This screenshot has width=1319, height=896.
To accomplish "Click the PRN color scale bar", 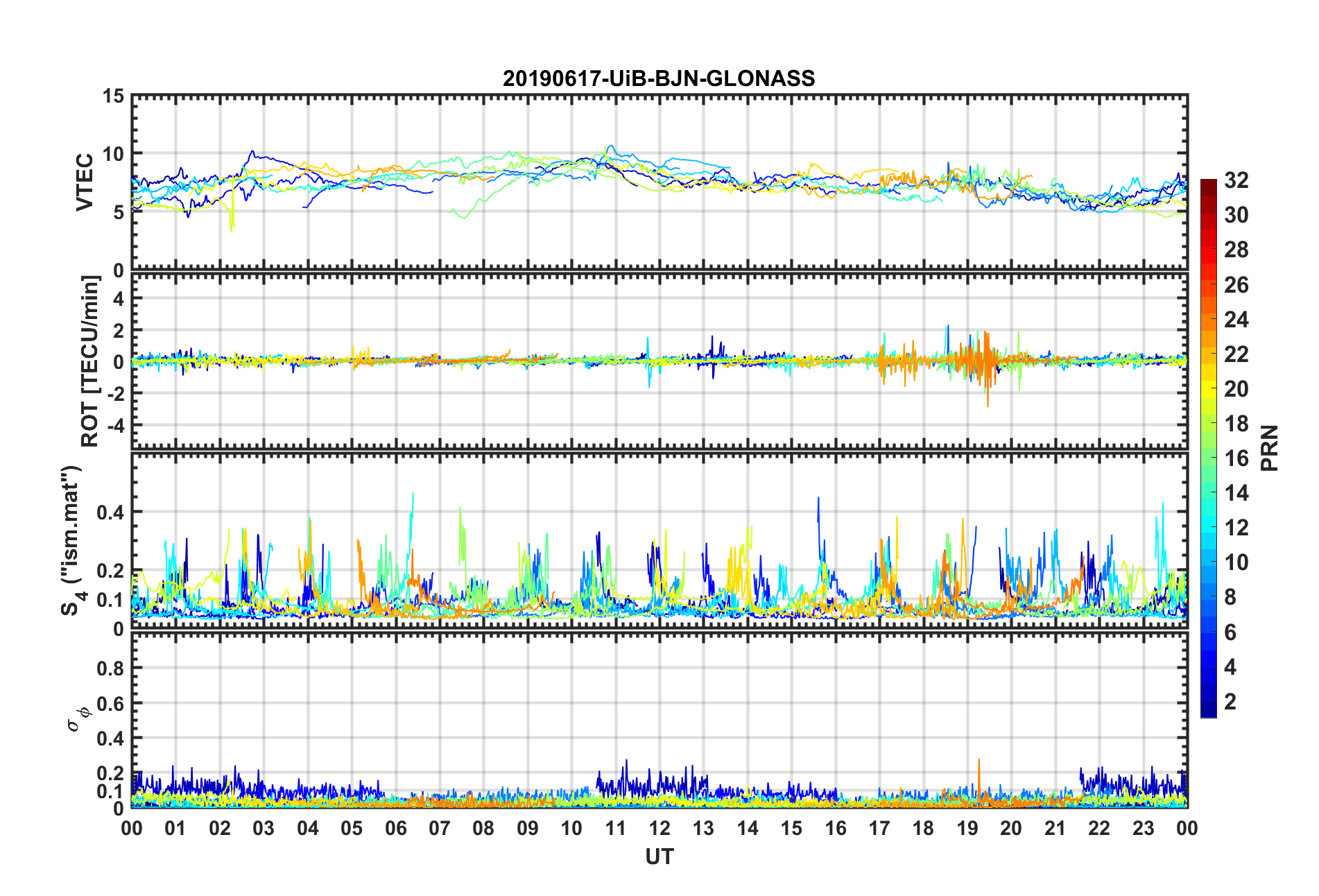I will tap(1209, 449).
